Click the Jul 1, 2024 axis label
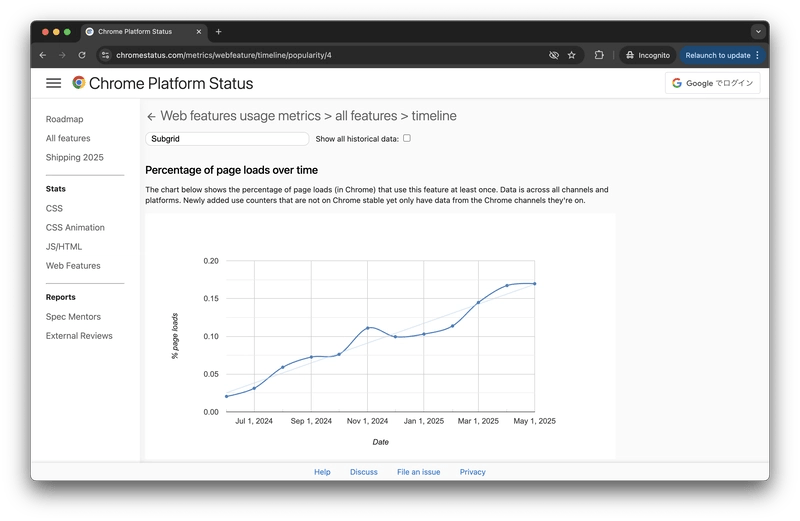Image resolution: width=800 pixels, height=521 pixels. coord(254,421)
